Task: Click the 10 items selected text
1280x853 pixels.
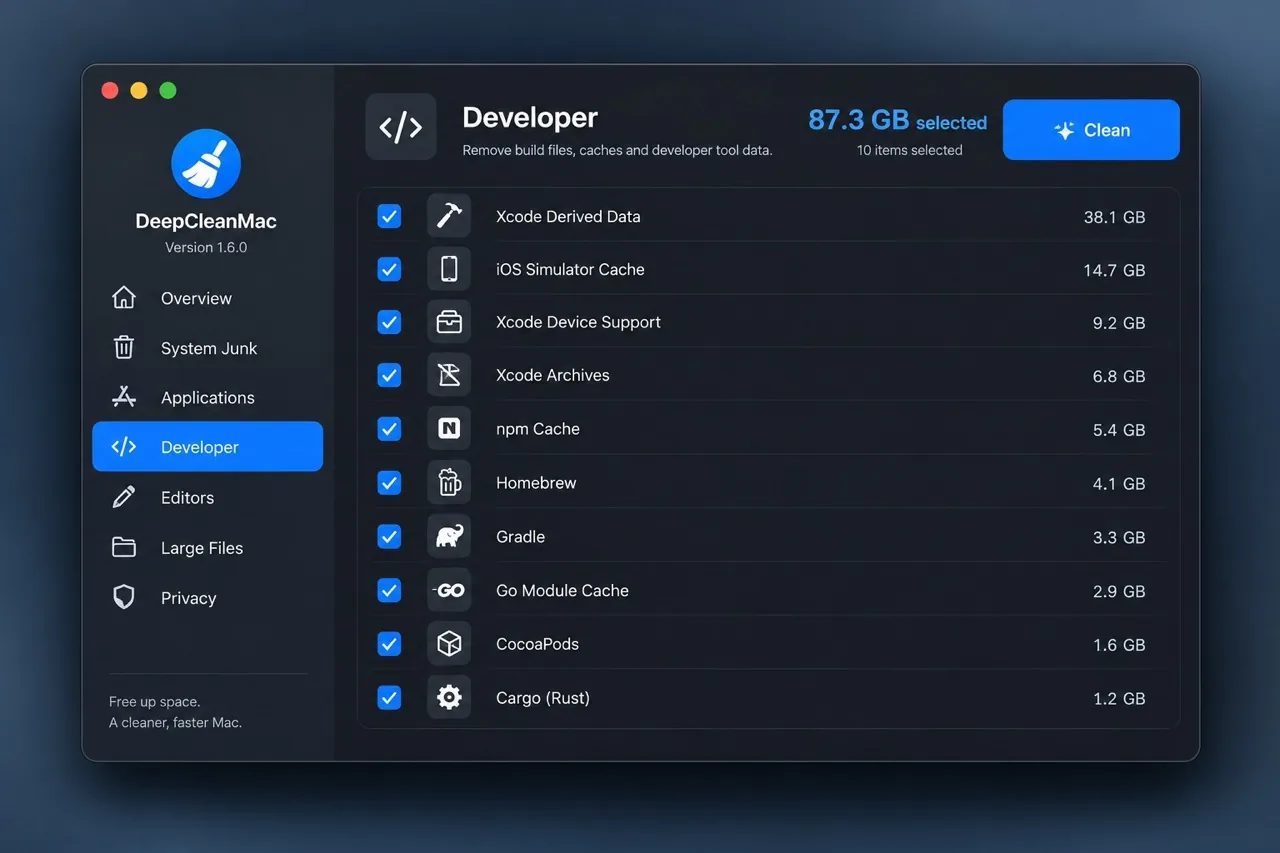Action: point(909,150)
